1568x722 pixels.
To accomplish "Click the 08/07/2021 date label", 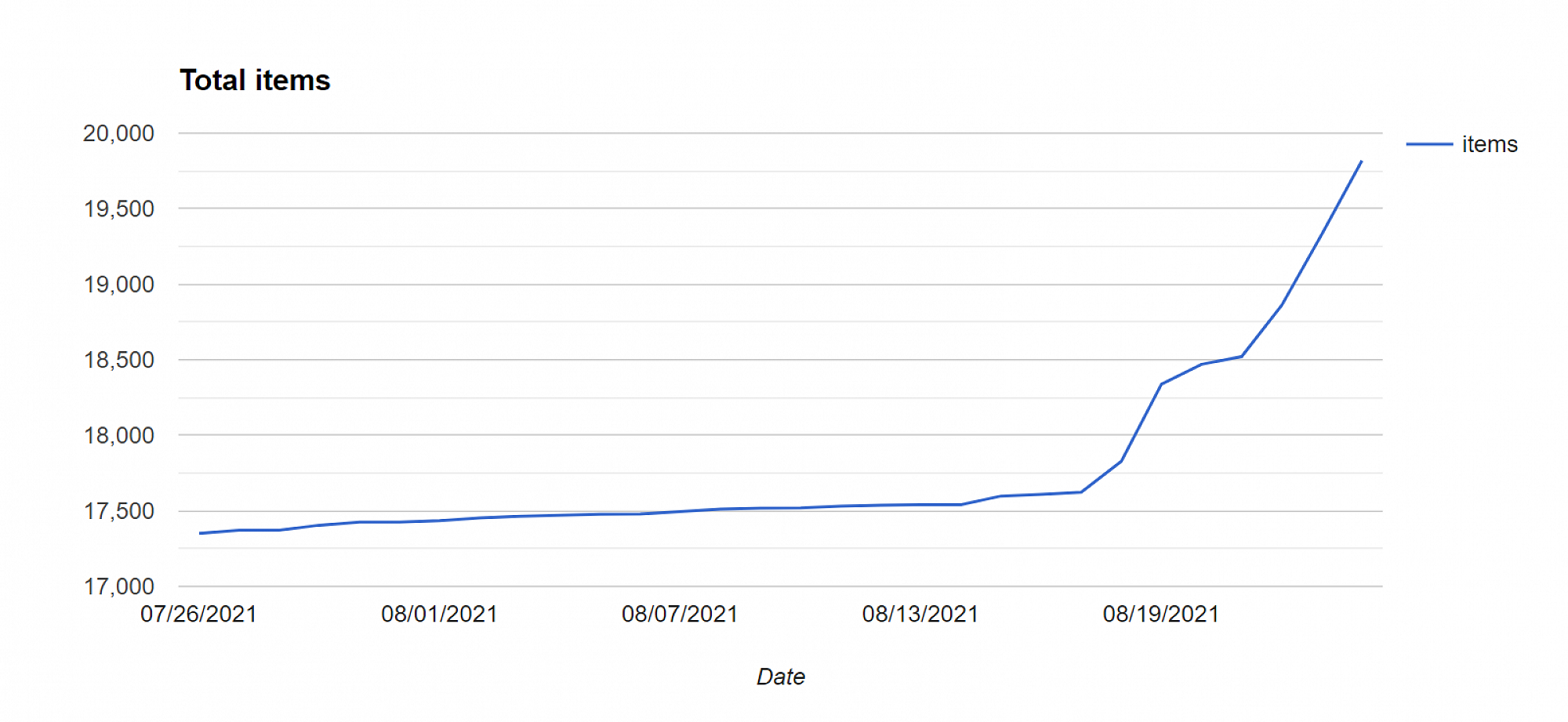I will pos(680,614).
